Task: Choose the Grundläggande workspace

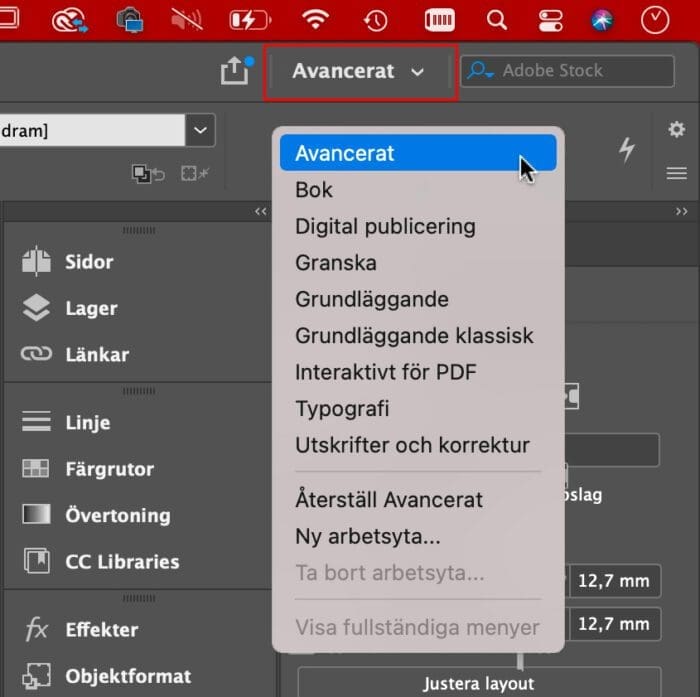Action: click(x=418, y=299)
